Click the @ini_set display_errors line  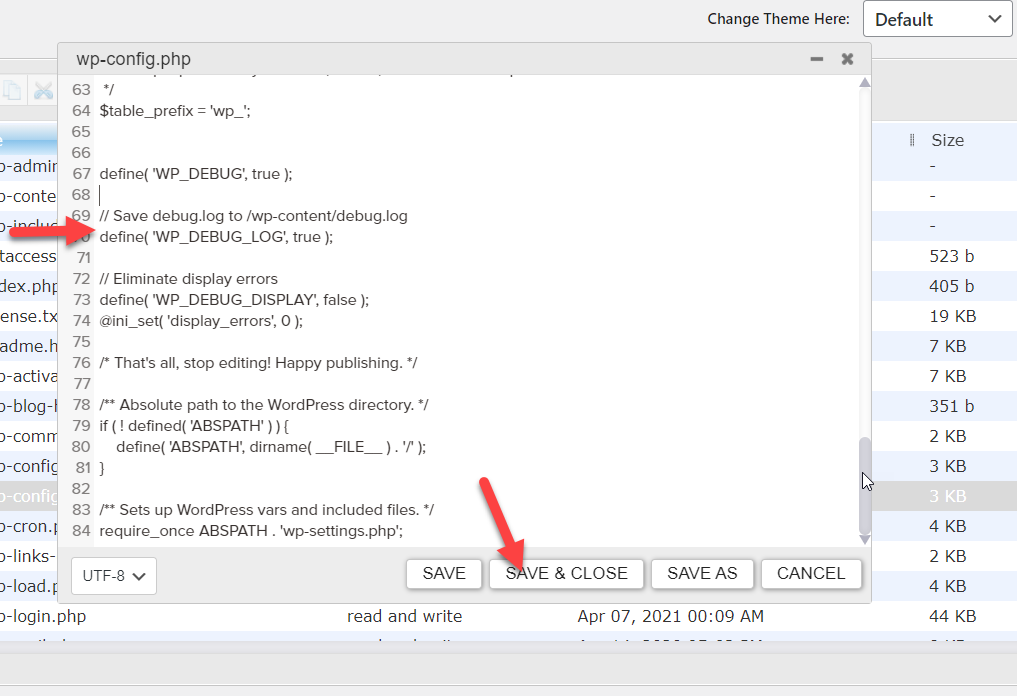tap(201, 321)
